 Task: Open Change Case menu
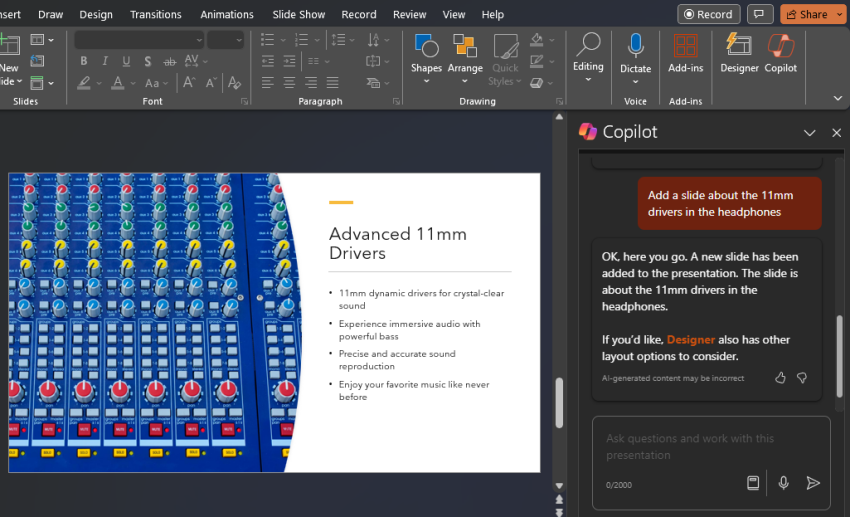pyautogui.click(x=156, y=83)
